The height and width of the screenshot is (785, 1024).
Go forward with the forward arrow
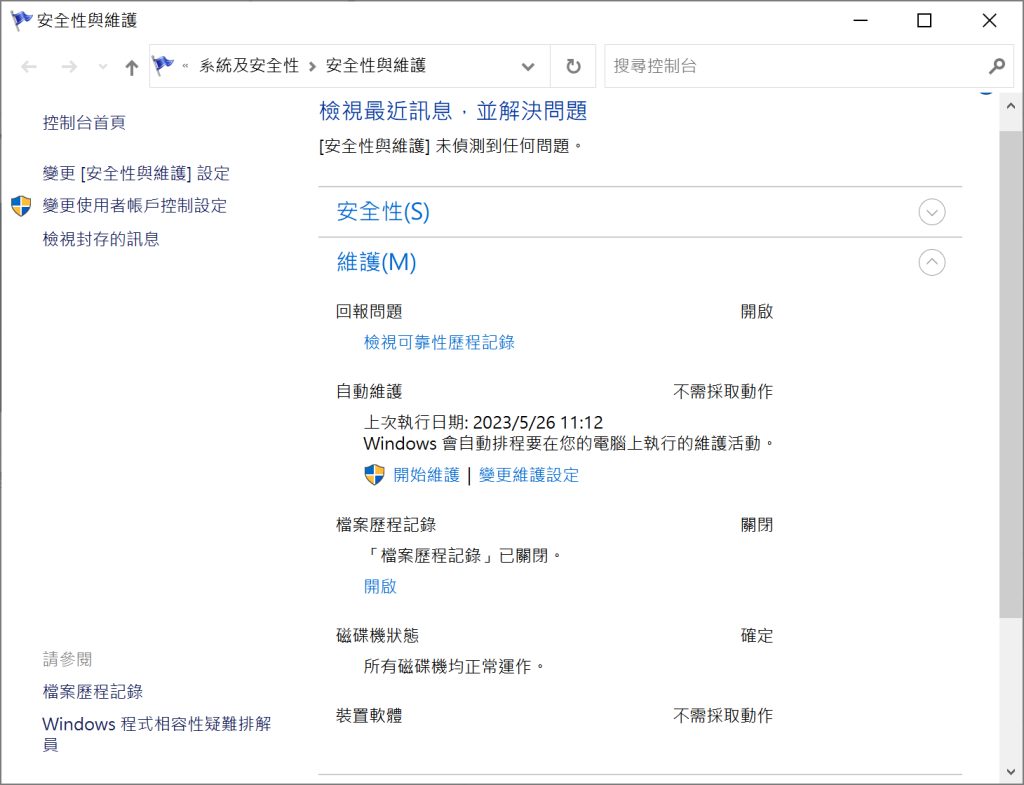click(69, 67)
